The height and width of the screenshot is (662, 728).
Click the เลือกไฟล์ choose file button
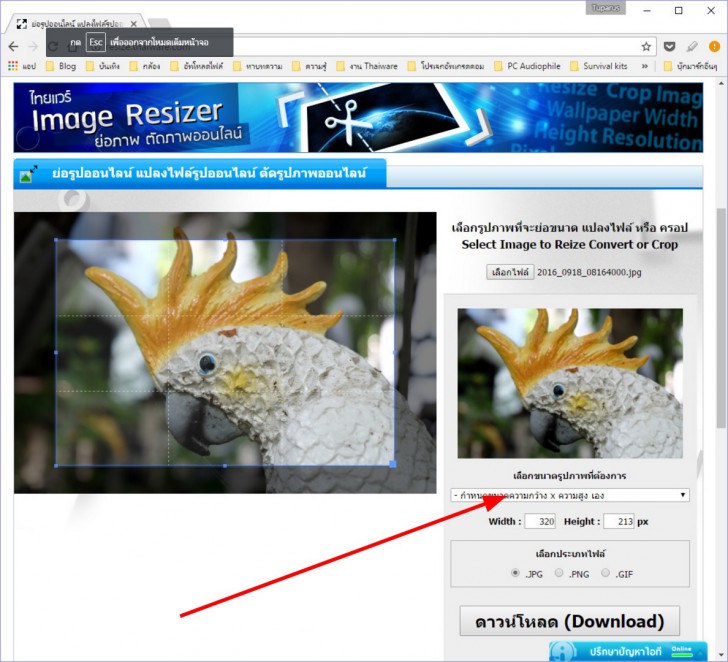tap(510, 272)
